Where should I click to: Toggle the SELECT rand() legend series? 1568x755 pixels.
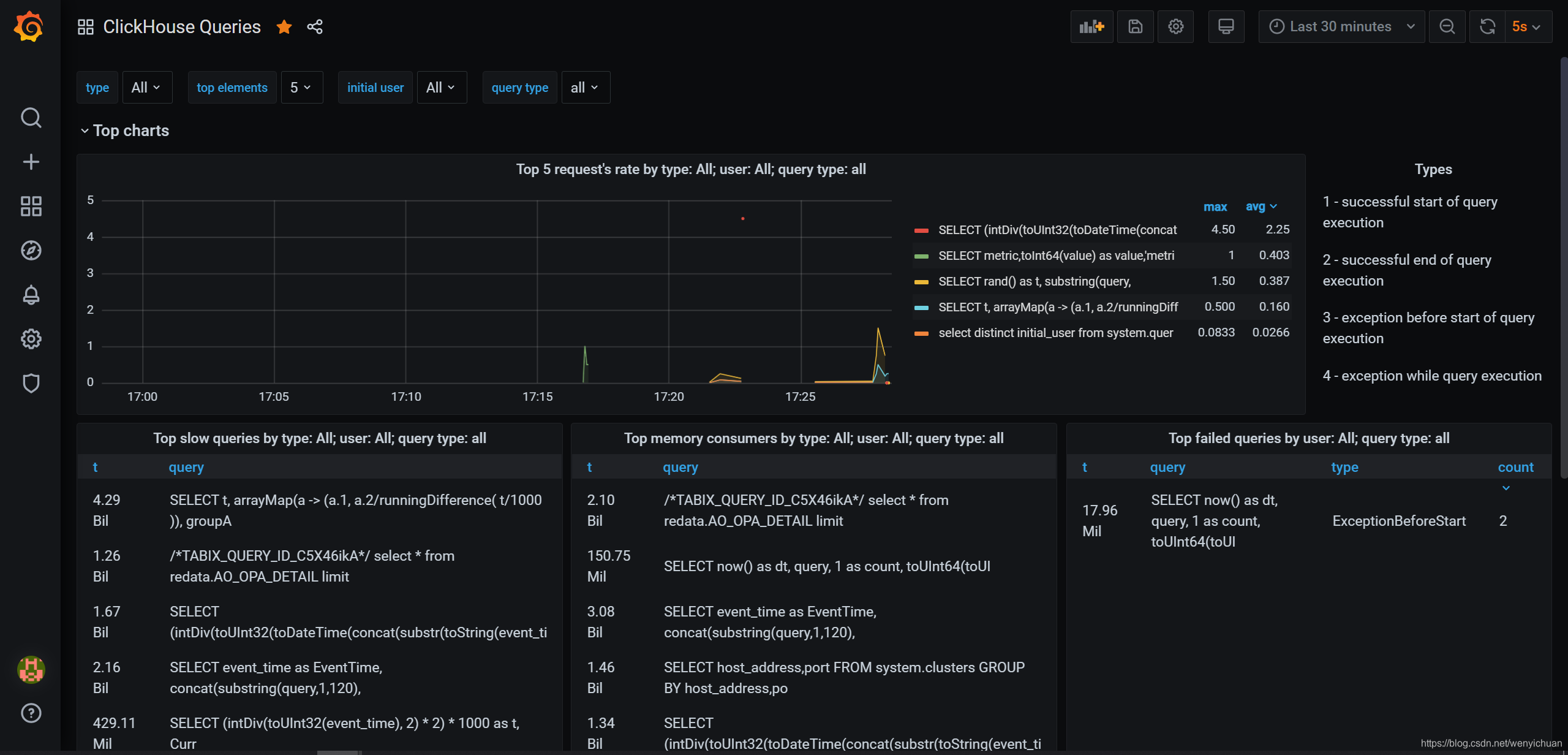[x=1035, y=281]
